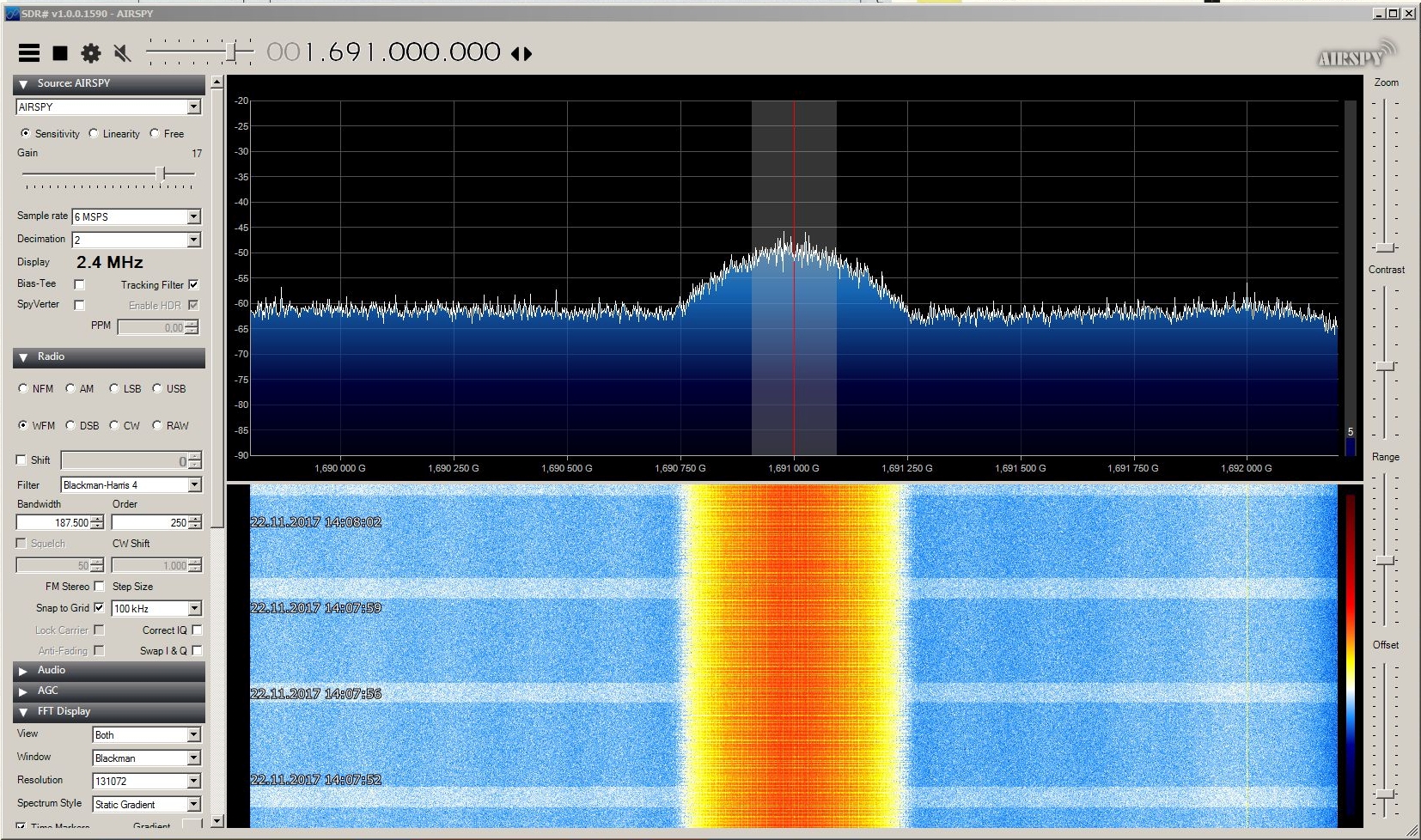Click the filter Order stepper
1421x840 pixels.
[195, 522]
